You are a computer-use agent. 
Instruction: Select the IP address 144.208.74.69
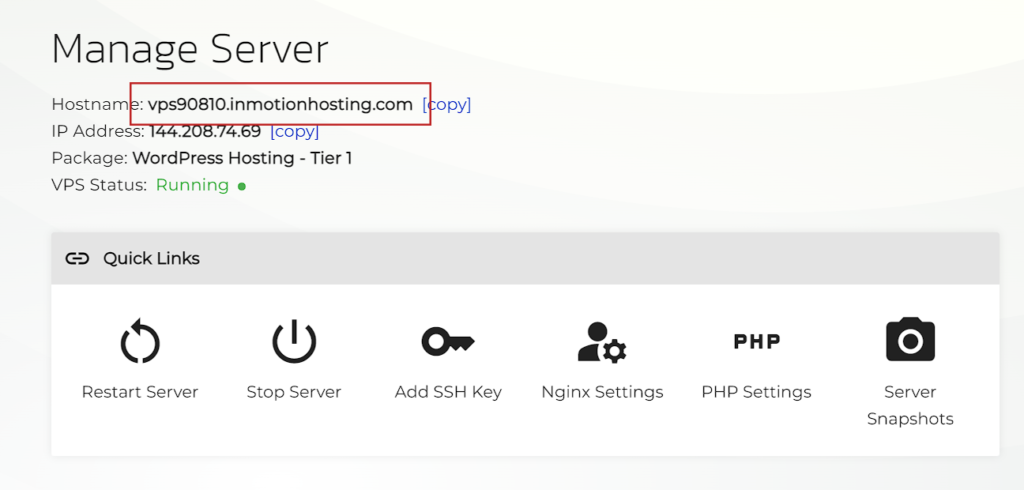[x=205, y=131]
